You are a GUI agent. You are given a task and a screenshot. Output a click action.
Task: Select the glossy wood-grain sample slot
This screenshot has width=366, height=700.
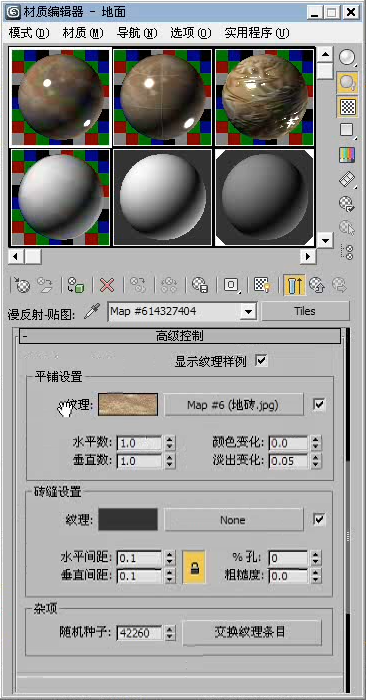point(265,97)
